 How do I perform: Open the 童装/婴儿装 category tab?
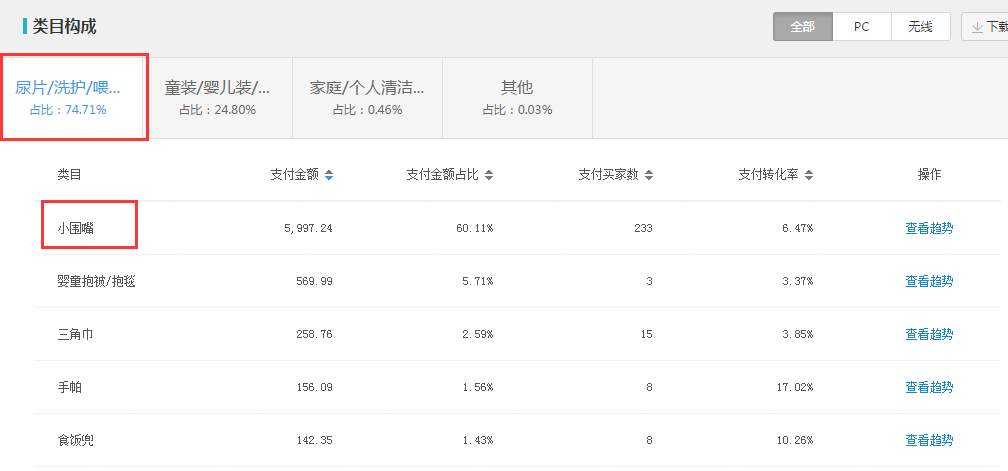coord(217,98)
